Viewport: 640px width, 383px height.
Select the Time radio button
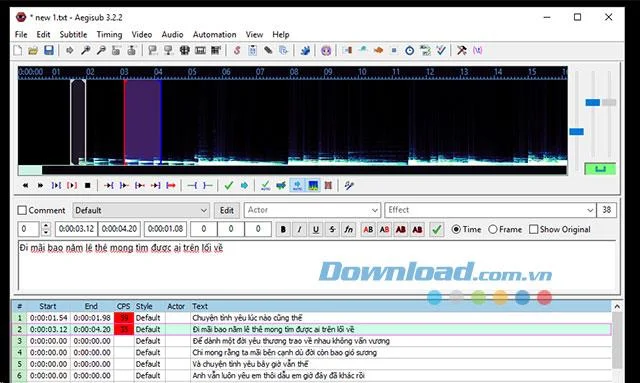(x=456, y=229)
